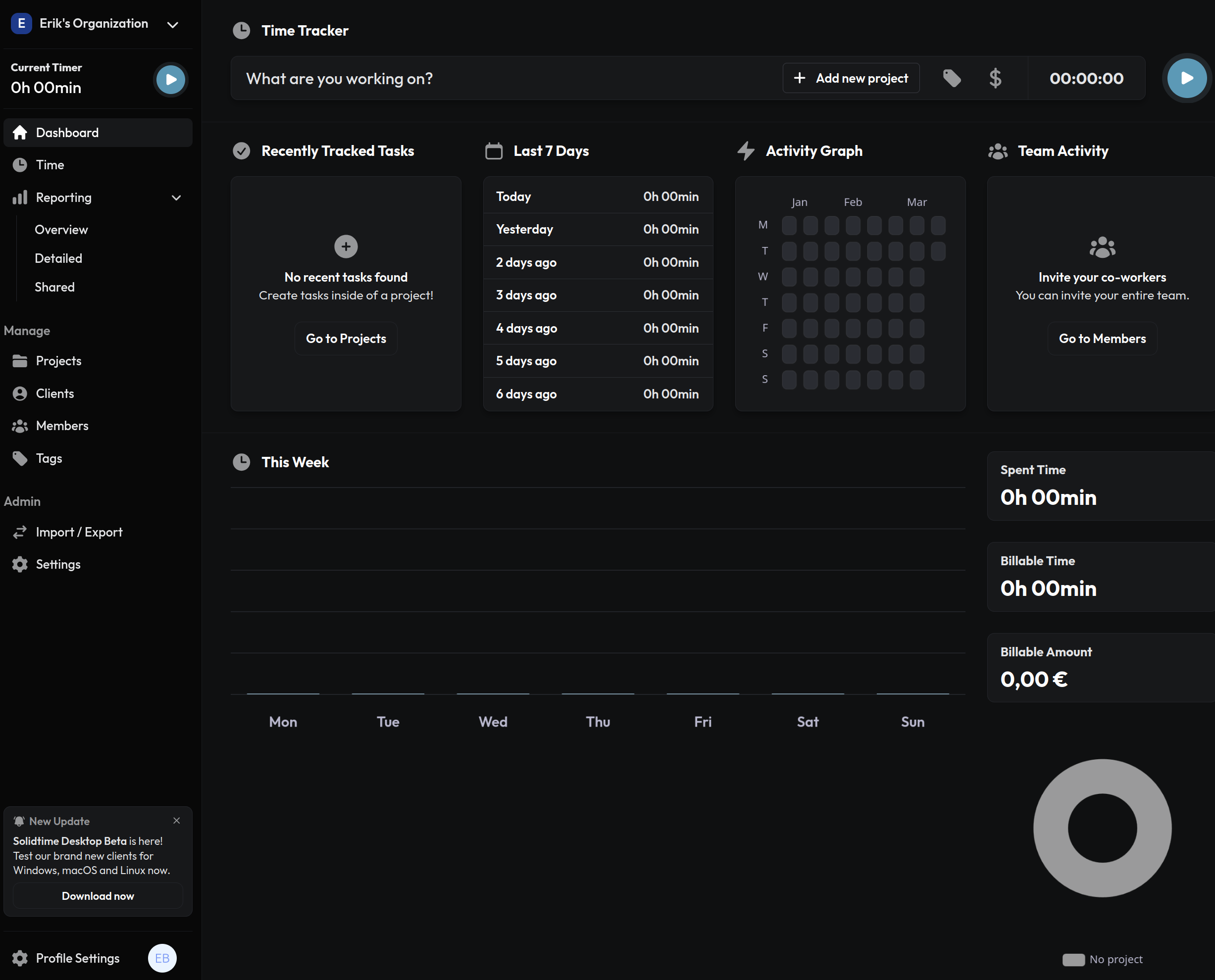Click the plus icon in Recently Tracked Tasks
The width and height of the screenshot is (1215, 980).
[x=346, y=246]
